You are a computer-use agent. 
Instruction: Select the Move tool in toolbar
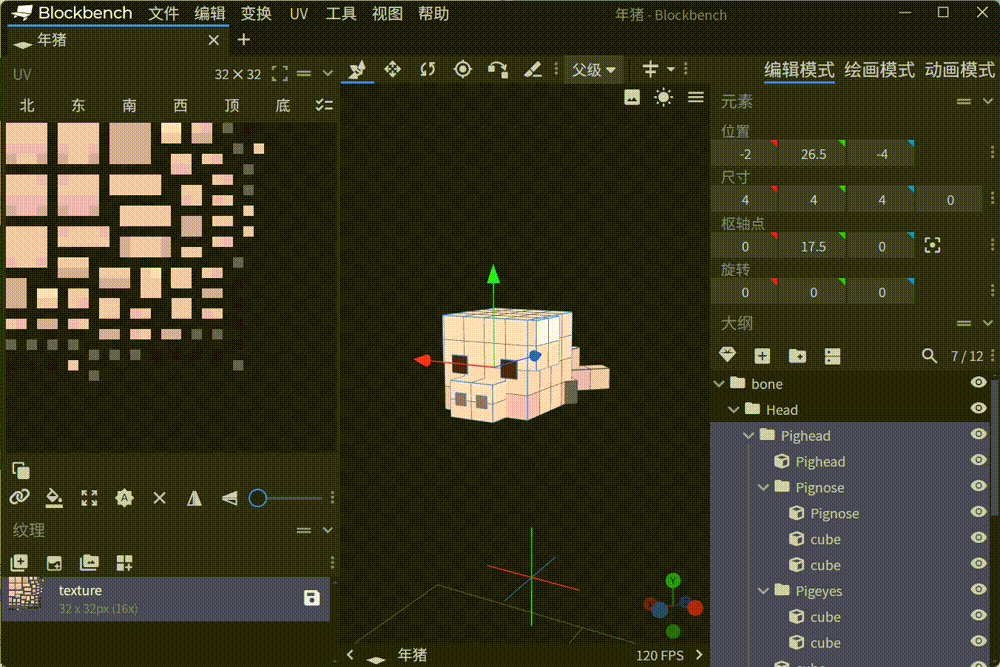pyautogui.click(x=392, y=69)
